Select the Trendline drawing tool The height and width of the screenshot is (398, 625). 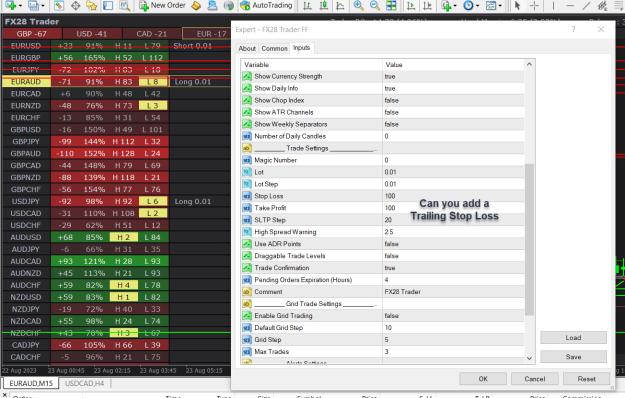[586, 5]
